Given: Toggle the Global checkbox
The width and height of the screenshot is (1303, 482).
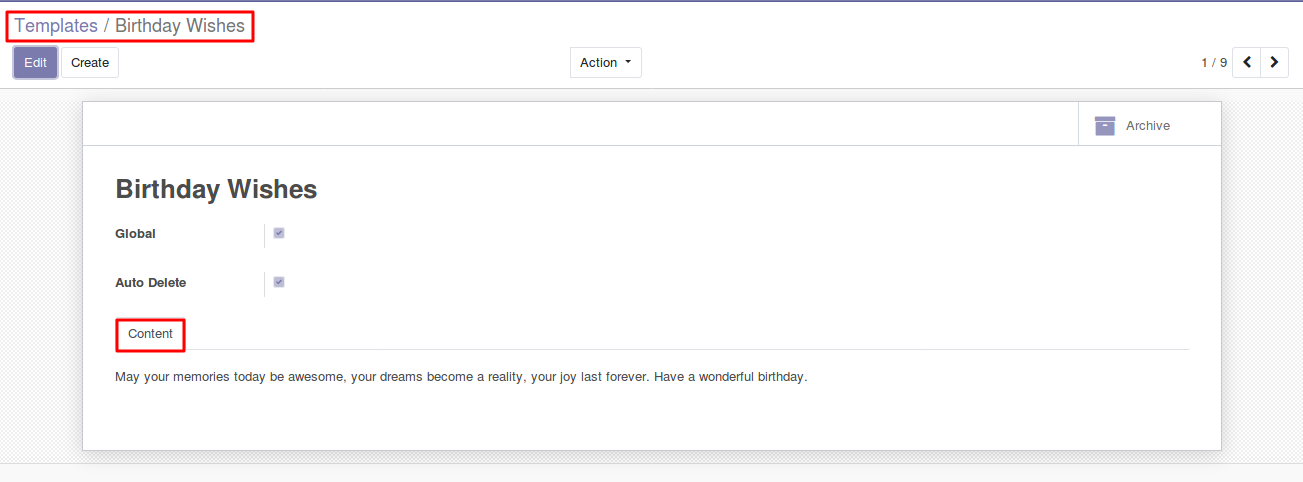Looking at the screenshot, I should click(x=279, y=233).
